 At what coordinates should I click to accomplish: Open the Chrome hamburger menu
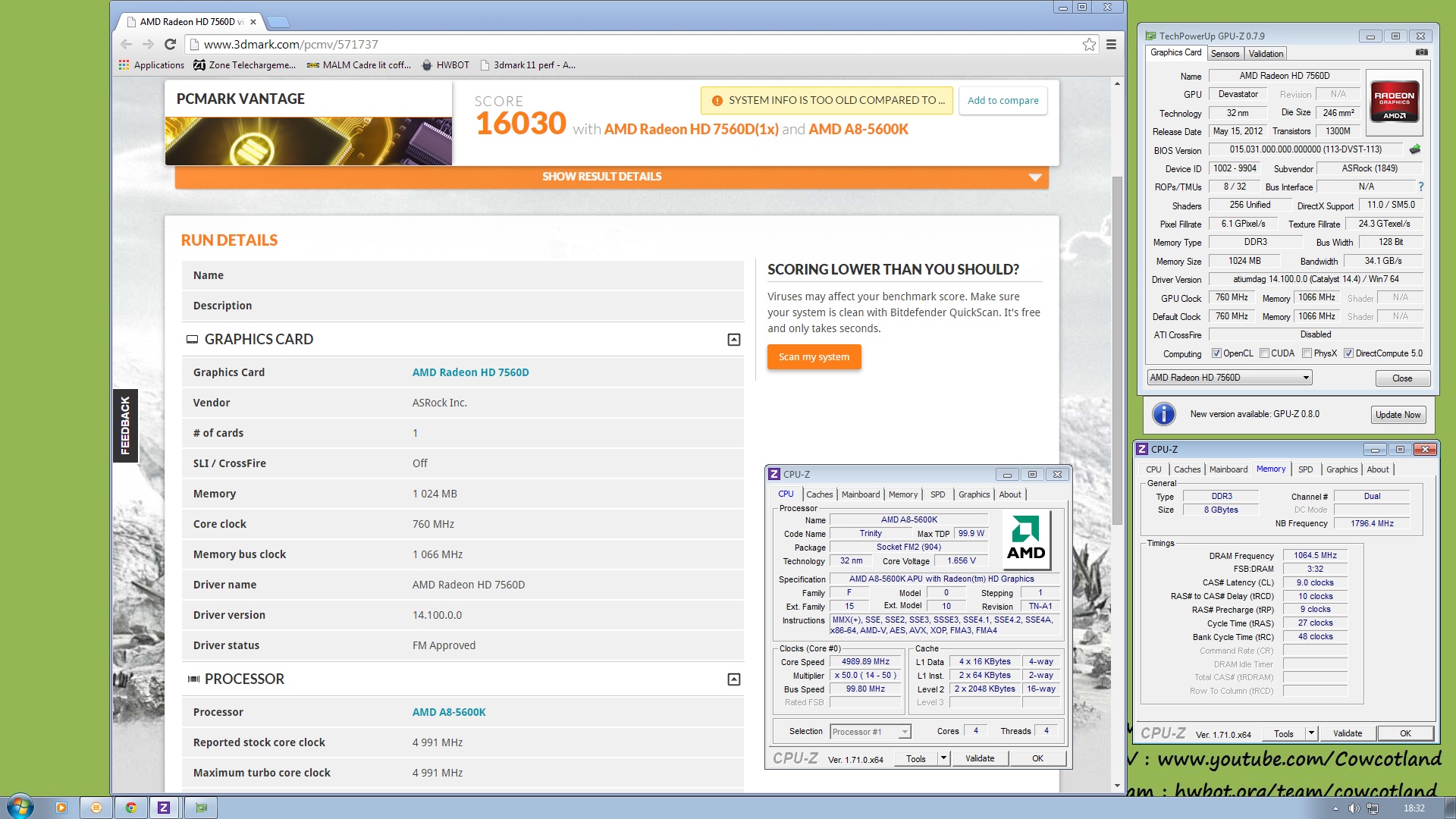tap(1111, 45)
